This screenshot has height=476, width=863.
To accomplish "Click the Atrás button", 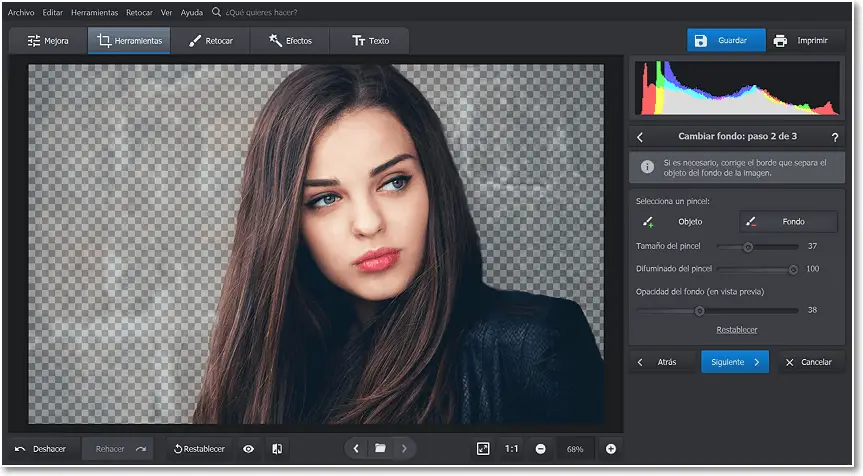I will pos(663,362).
